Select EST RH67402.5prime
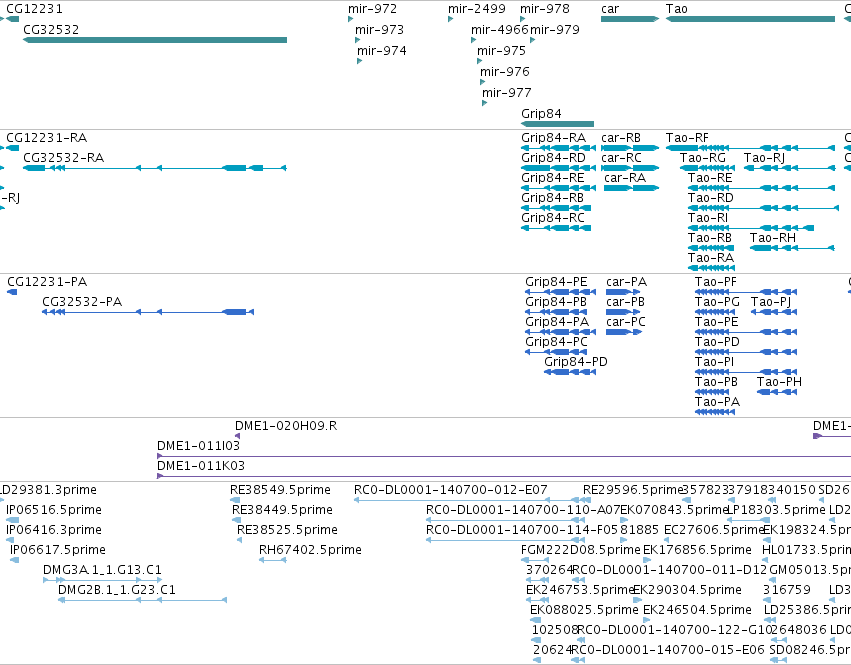The width and height of the screenshot is (851, 665). click(272, 560)
